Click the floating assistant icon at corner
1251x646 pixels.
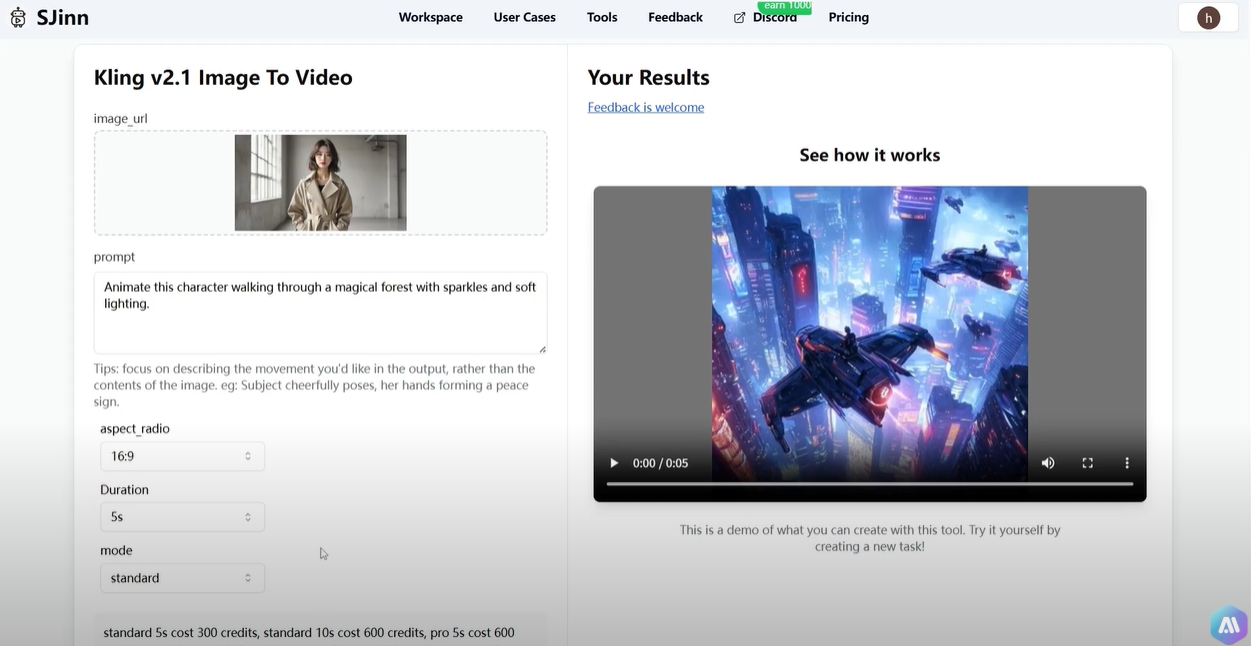tap(1229, 625)
